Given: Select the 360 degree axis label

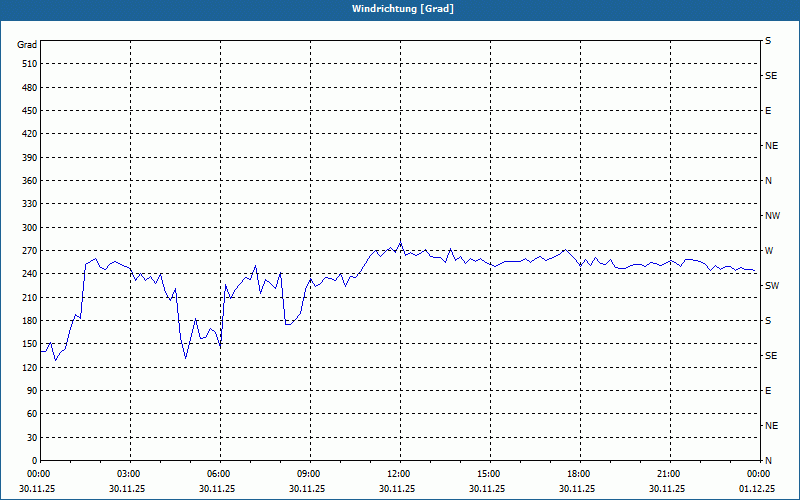Looking at the screenshot, I should 30,181.
